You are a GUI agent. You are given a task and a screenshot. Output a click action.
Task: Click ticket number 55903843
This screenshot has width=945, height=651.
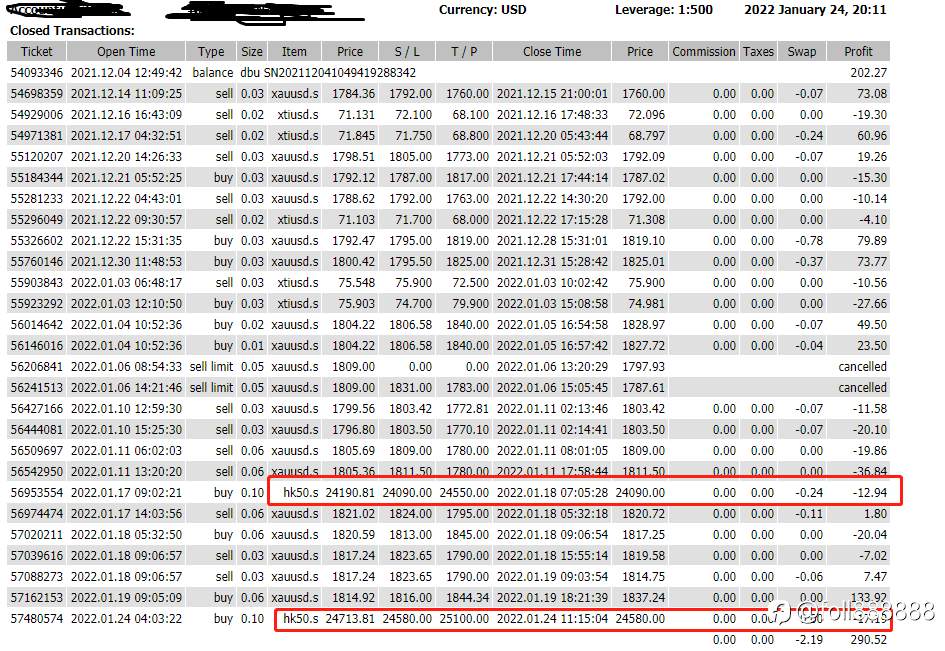[x=36, y=283]
